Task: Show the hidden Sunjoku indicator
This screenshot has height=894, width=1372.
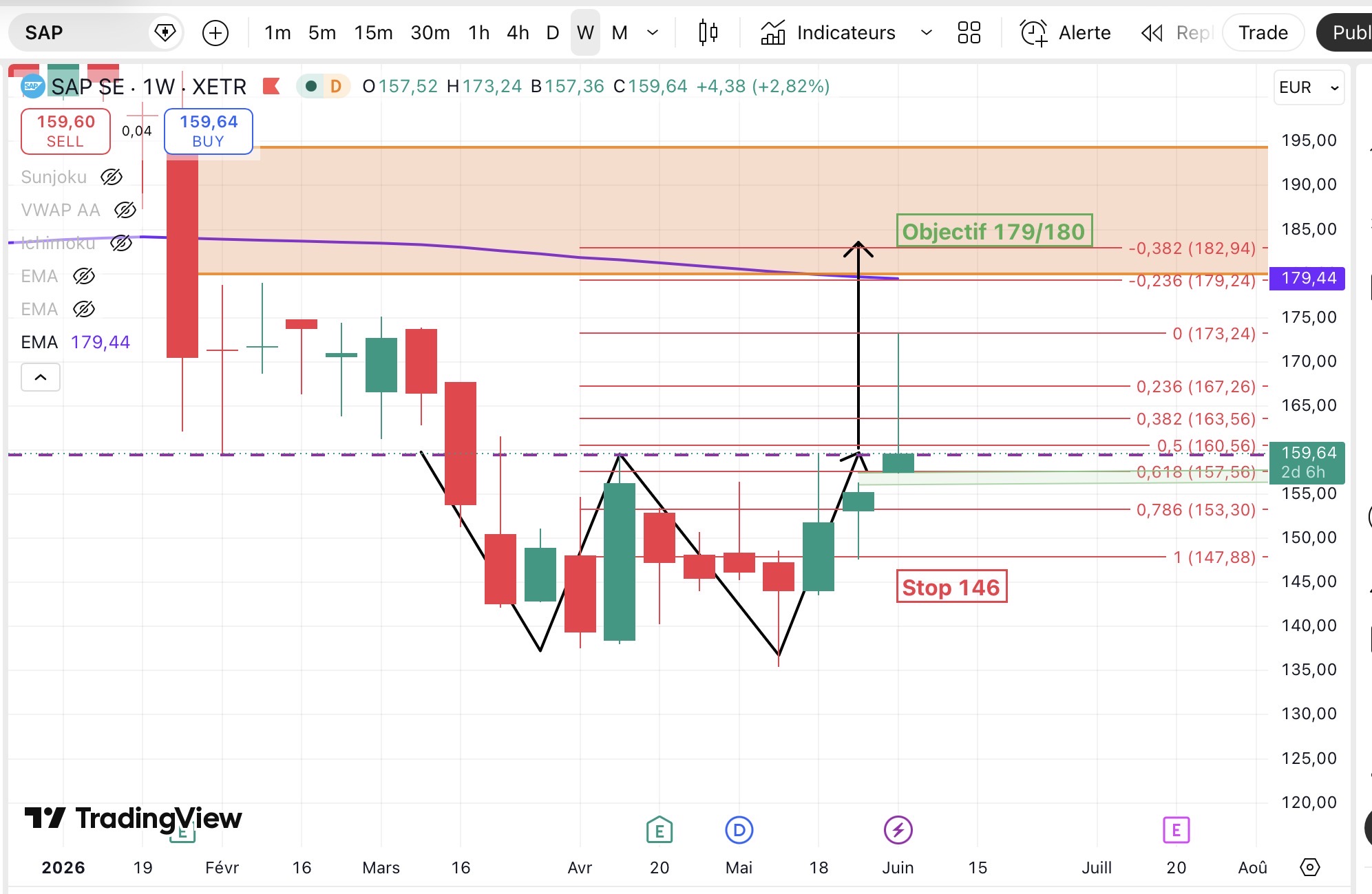Action: tap(112, 177)
